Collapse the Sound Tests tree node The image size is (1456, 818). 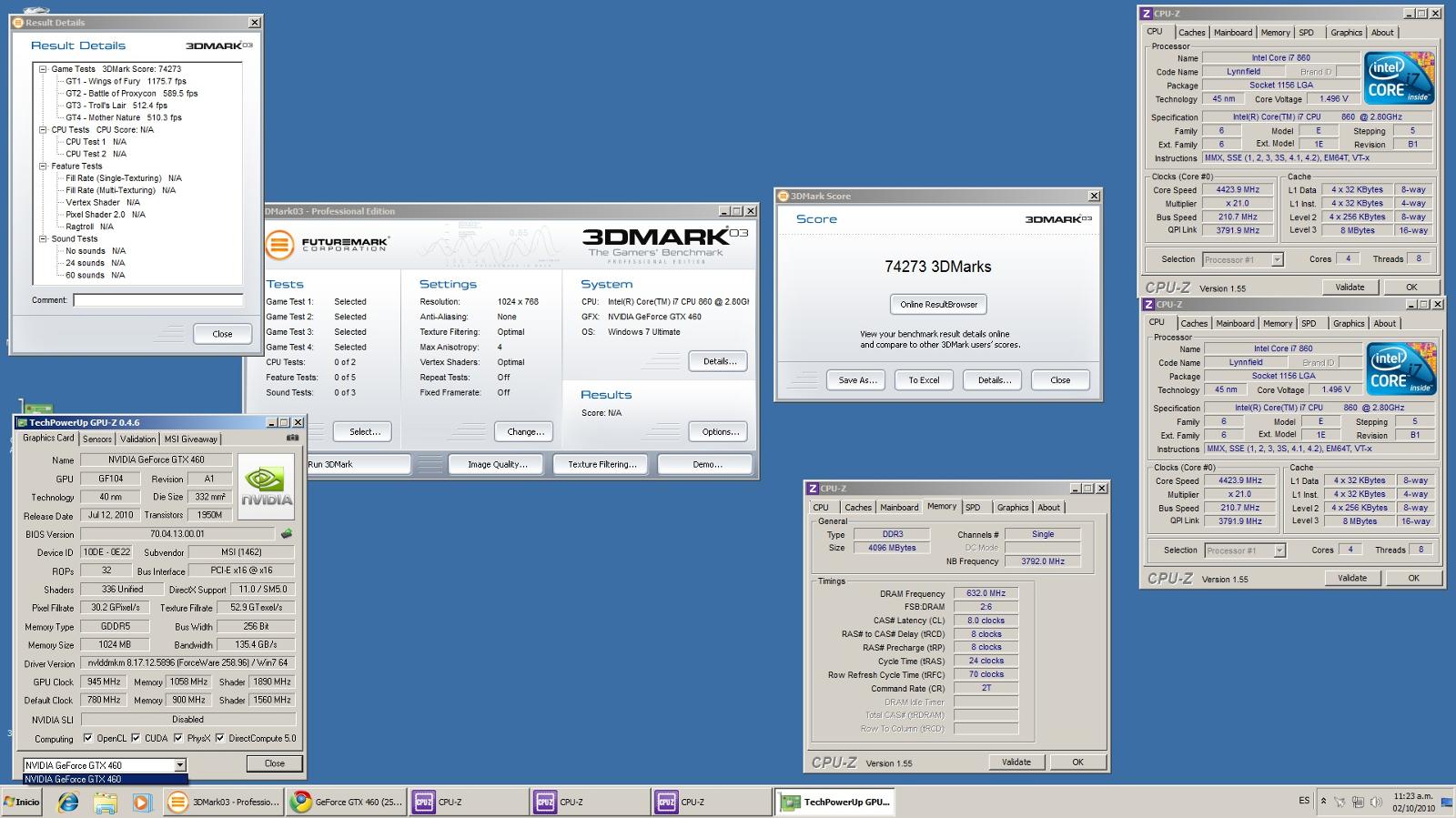tap(43, 239)
